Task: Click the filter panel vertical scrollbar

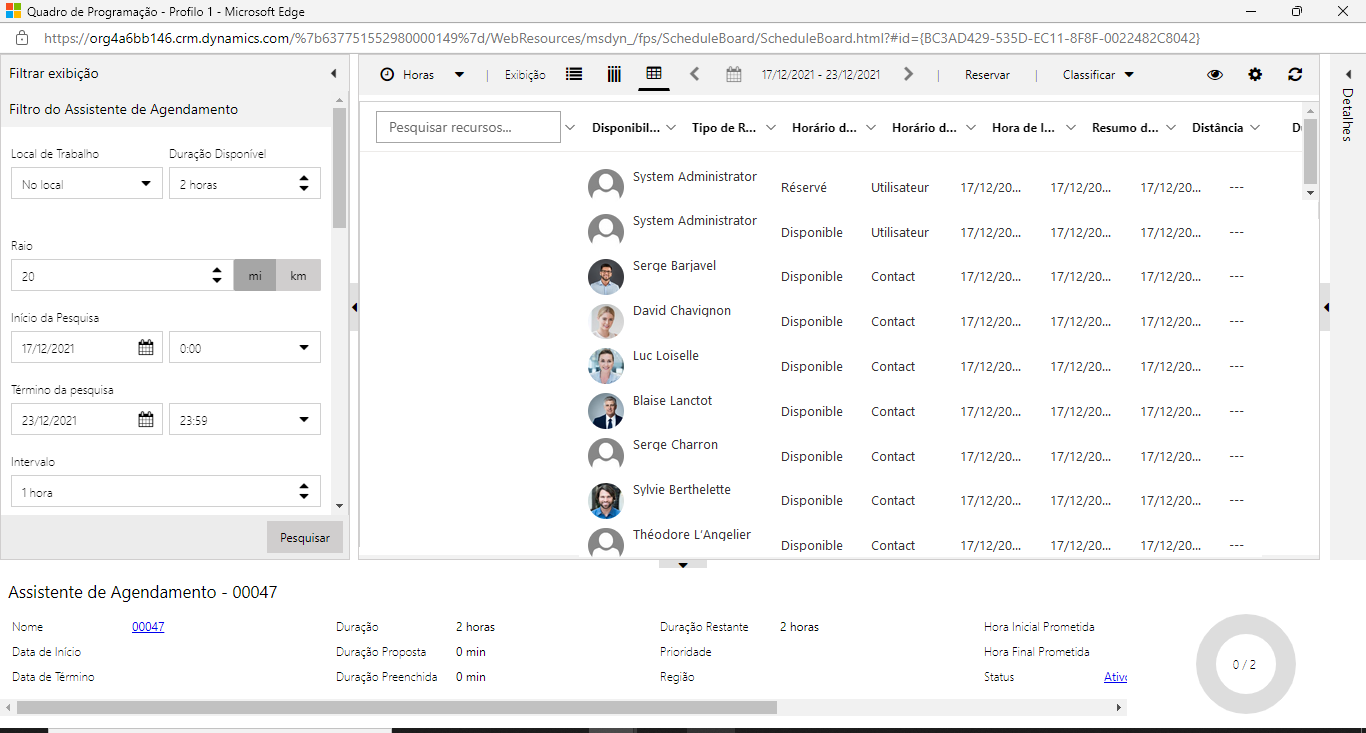Action: (340, 168)
